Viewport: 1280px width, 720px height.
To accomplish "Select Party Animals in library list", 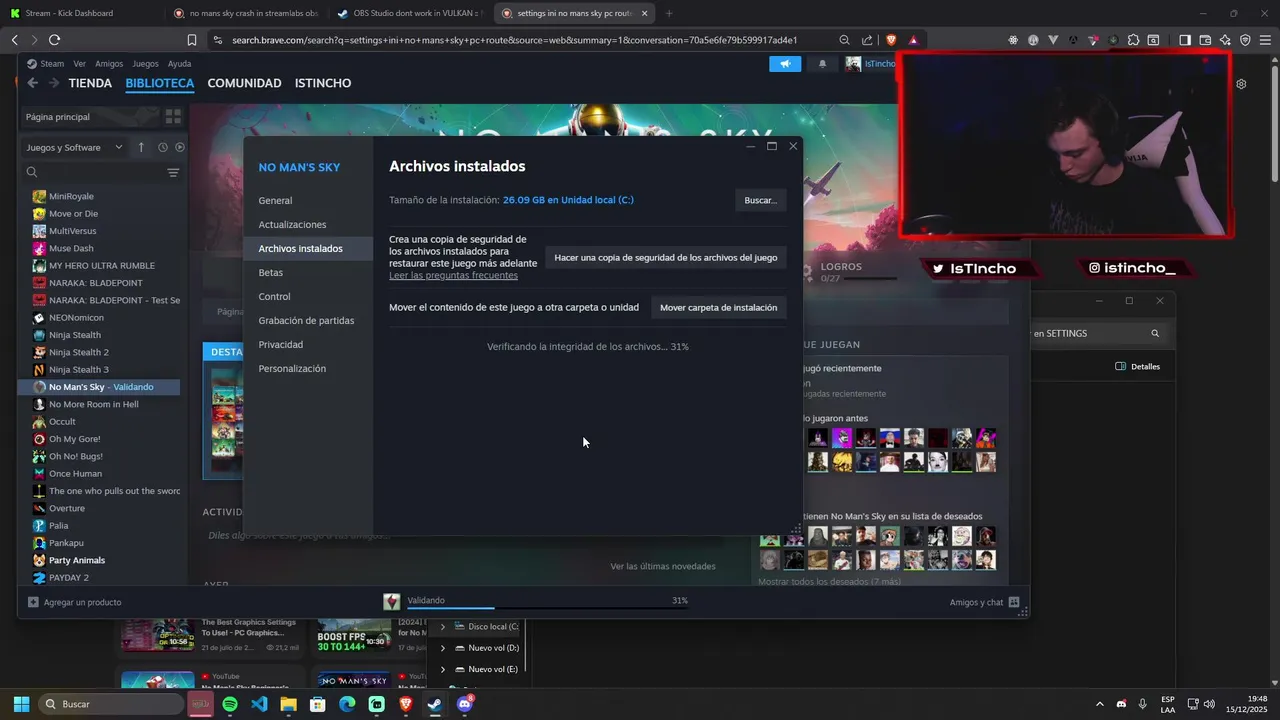I will click(77, 561).
